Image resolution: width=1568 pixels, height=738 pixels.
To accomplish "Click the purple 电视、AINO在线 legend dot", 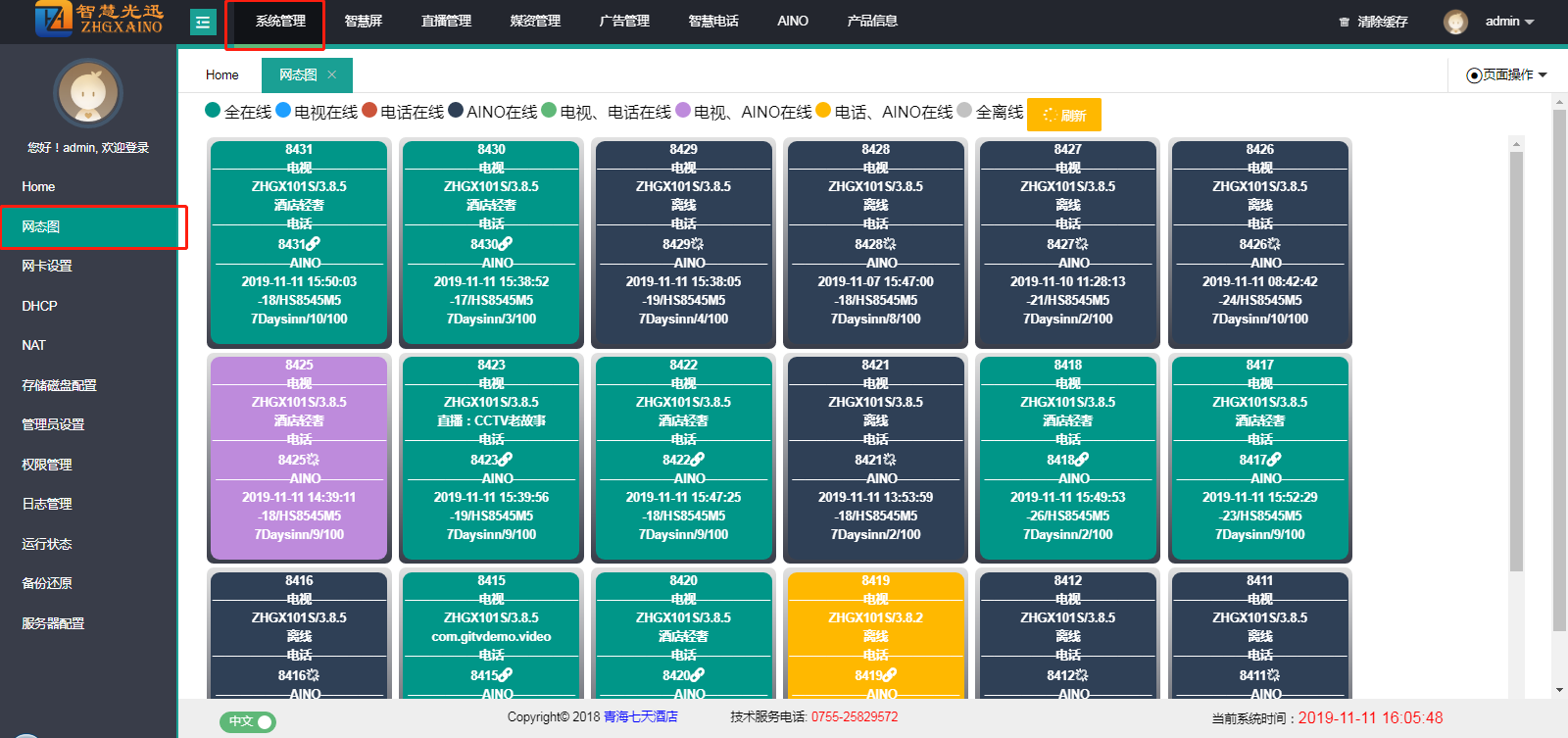I will pos(683,111).
